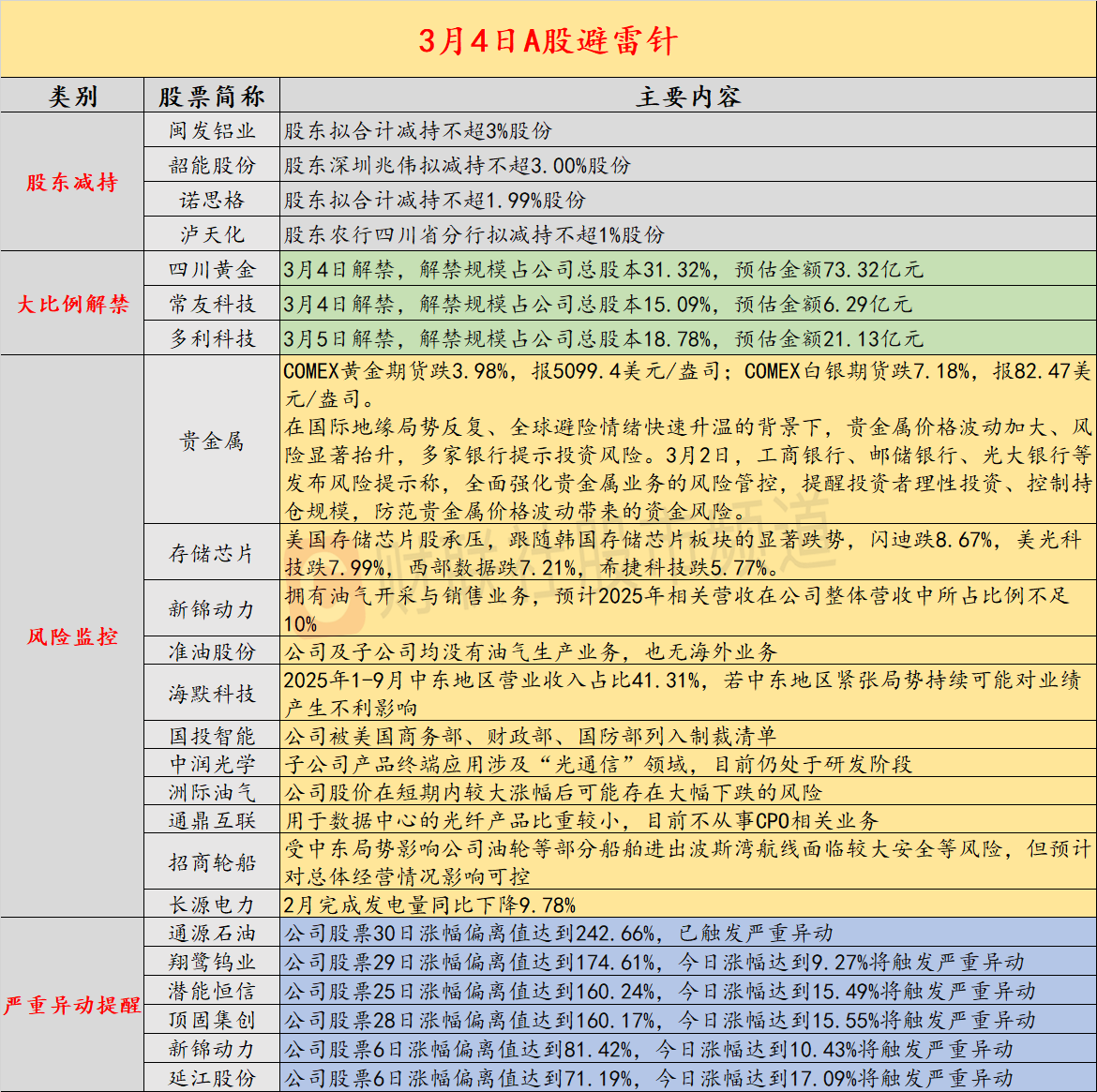Screen dimensions: 1097x1092
Task: Select stock name 韶能股份
Action: pyautogui.click(x=212, y=165)
